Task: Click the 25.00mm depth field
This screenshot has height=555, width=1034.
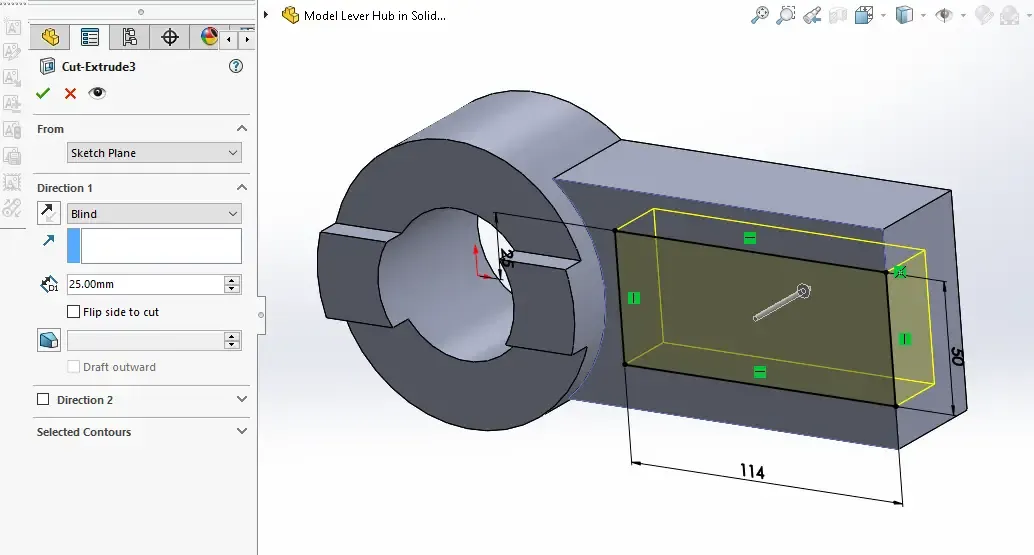Action: 145,284
